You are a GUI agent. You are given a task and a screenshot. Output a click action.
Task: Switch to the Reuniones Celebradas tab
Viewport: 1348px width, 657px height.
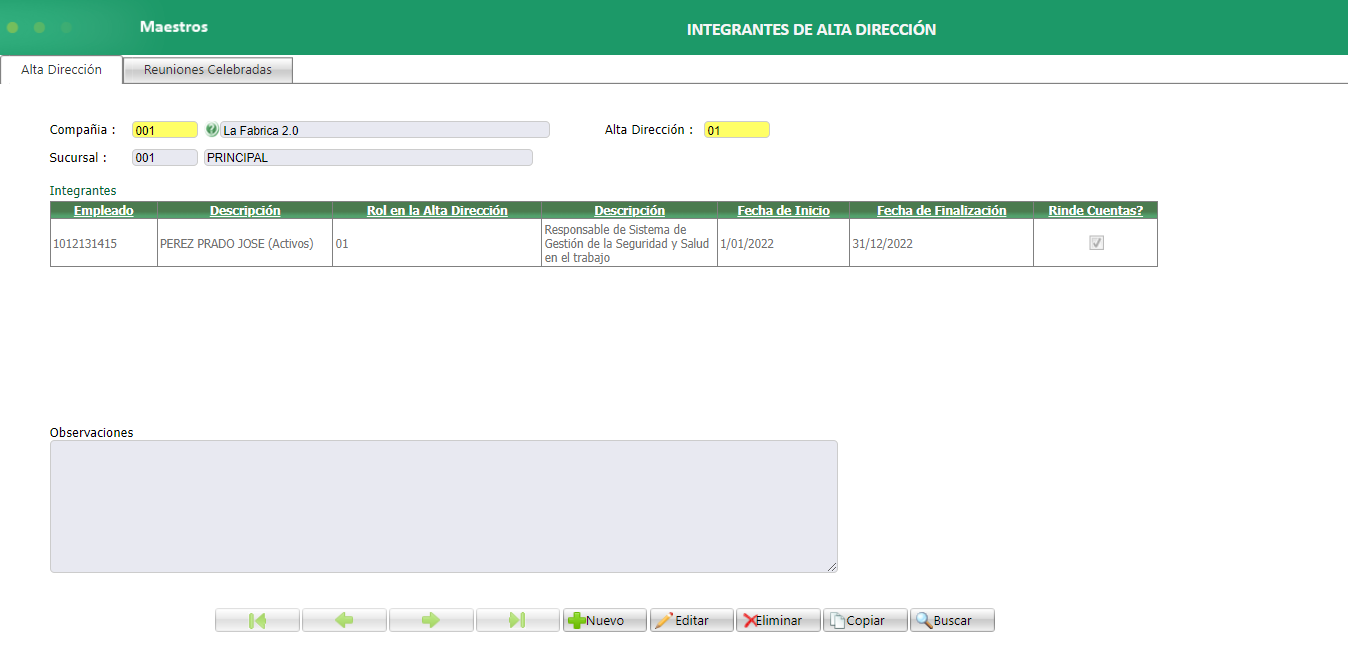[x=206, y=70]
